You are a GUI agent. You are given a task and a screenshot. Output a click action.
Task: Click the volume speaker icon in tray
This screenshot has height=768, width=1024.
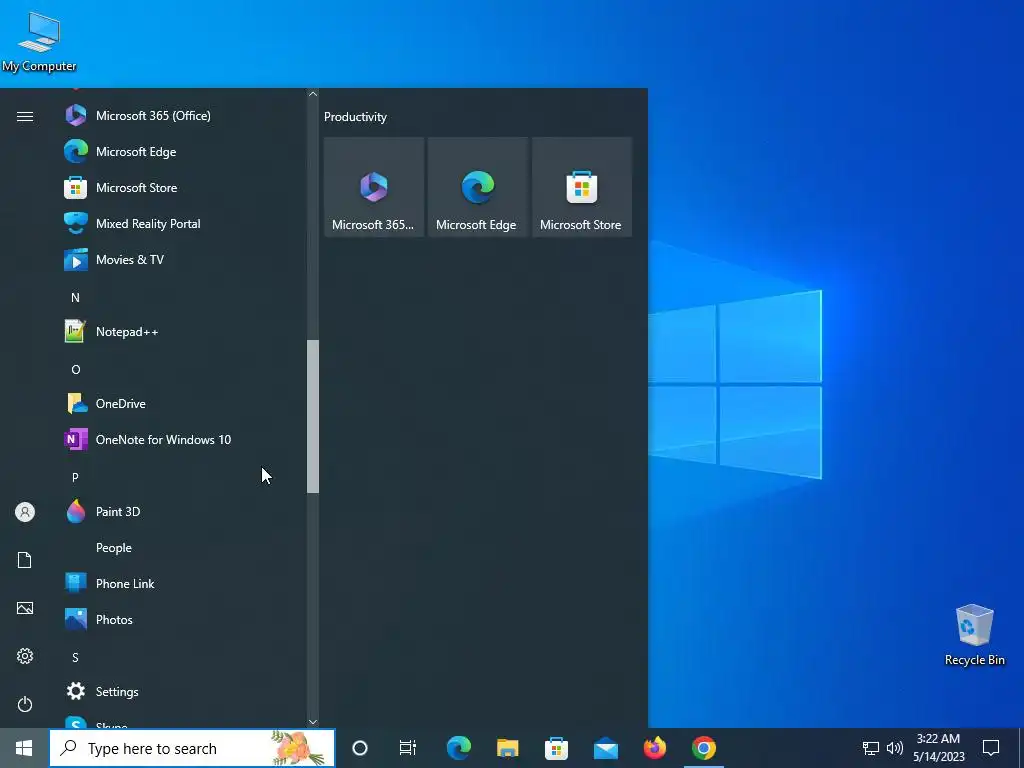click(x=895, y=748)
